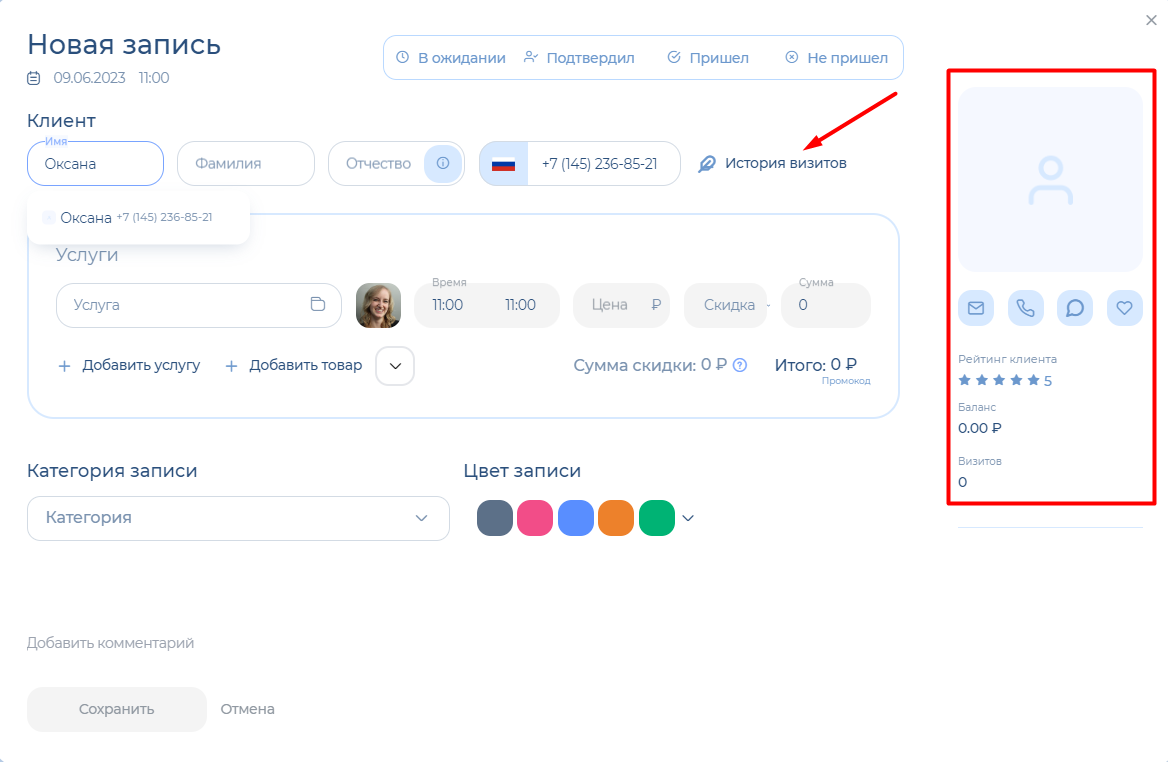Open chat via the message bubble icon
The width and height of the screenshot is (1168, 762).
click(x=1075, y=308)
